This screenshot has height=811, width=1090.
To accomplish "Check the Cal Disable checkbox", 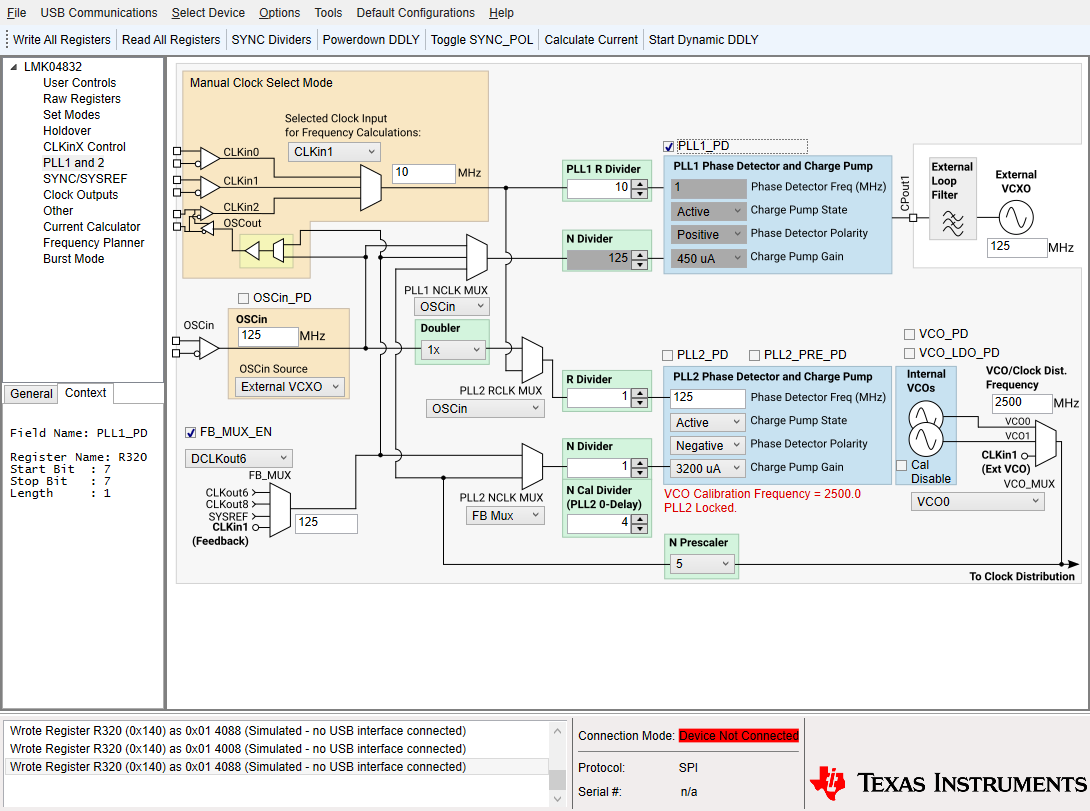I will 902,465.
